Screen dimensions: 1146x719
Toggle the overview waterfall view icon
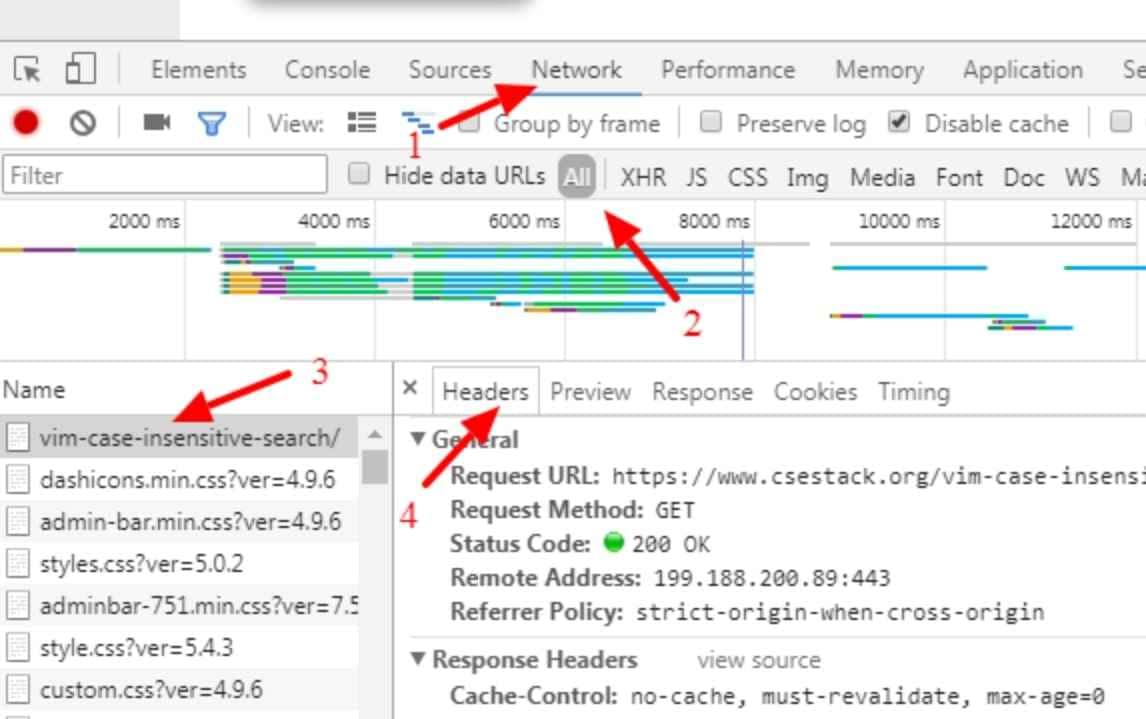(418, 122)
